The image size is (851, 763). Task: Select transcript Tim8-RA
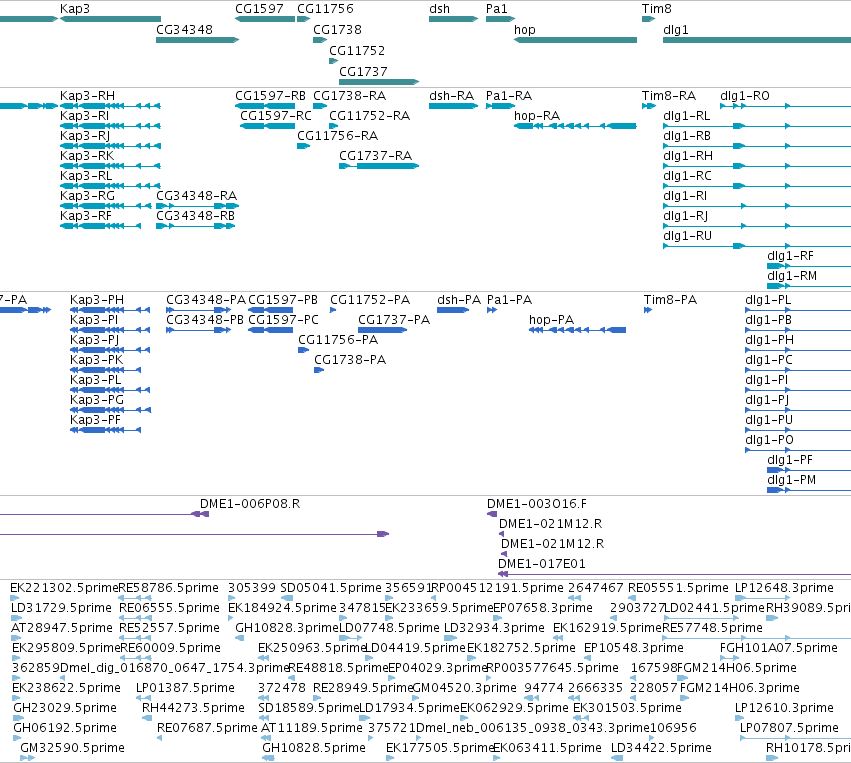tap(649, 106)
